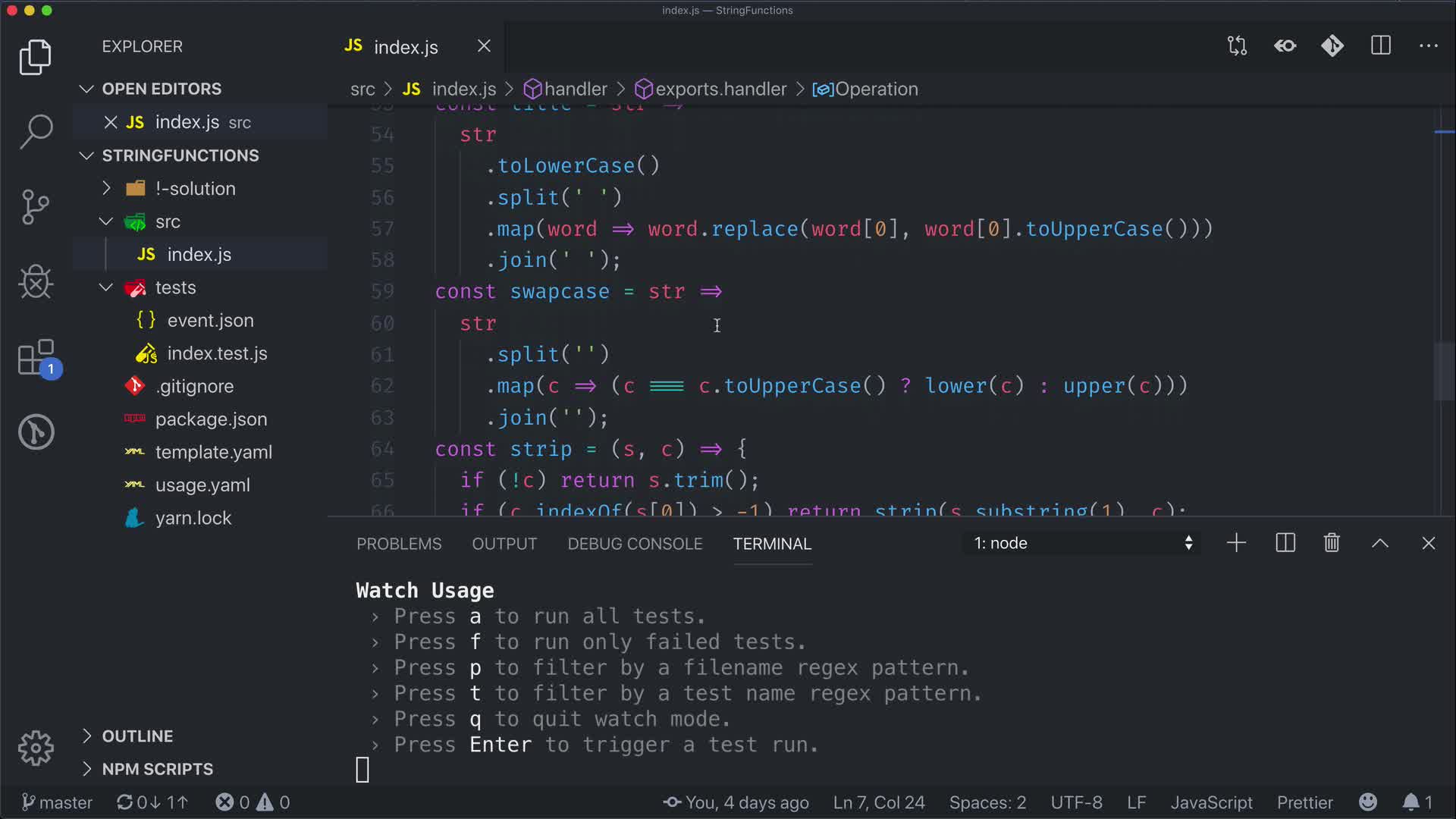This screenshot has height=819, width=1456.
Task: Click the Prettier status bar button
Action: click(x=1304, y=802)
